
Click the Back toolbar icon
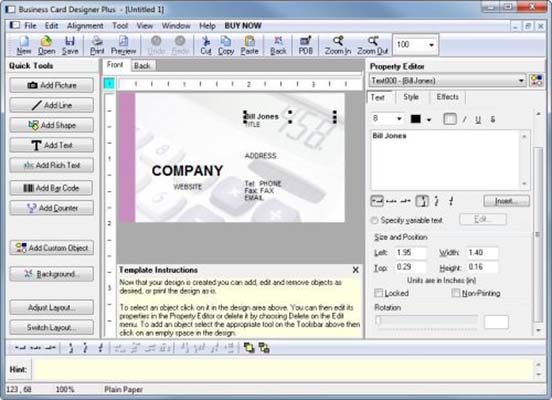coord(278,45)
